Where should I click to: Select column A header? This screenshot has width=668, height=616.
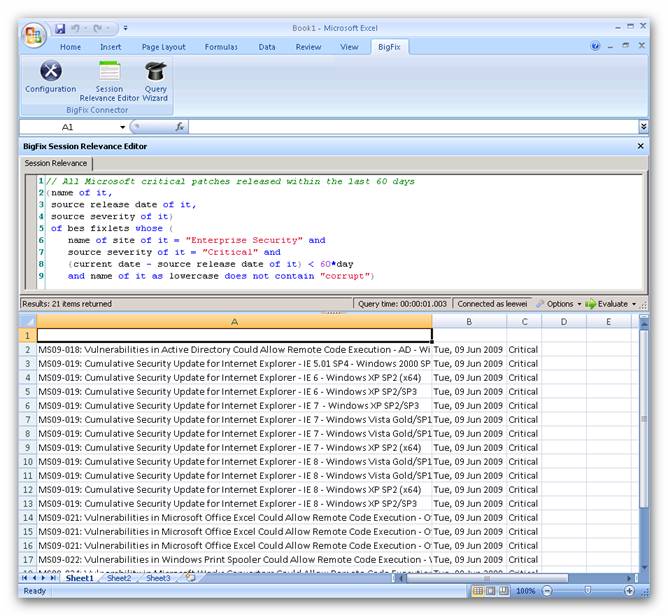point(234,322)
